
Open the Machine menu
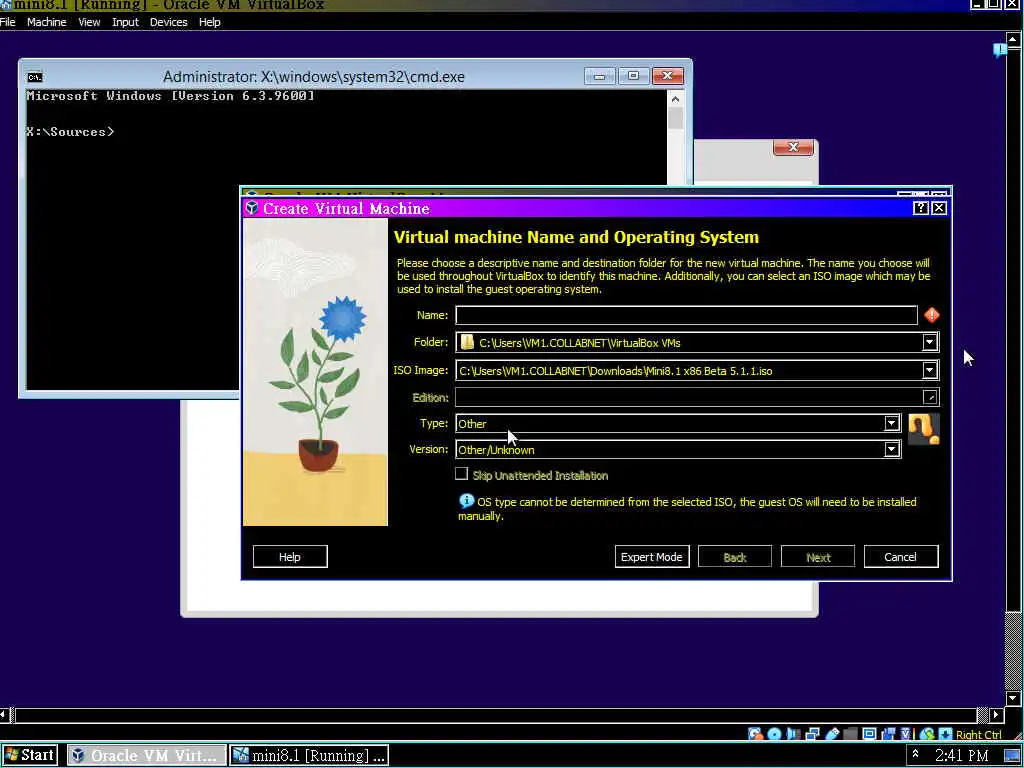[46, 22]
